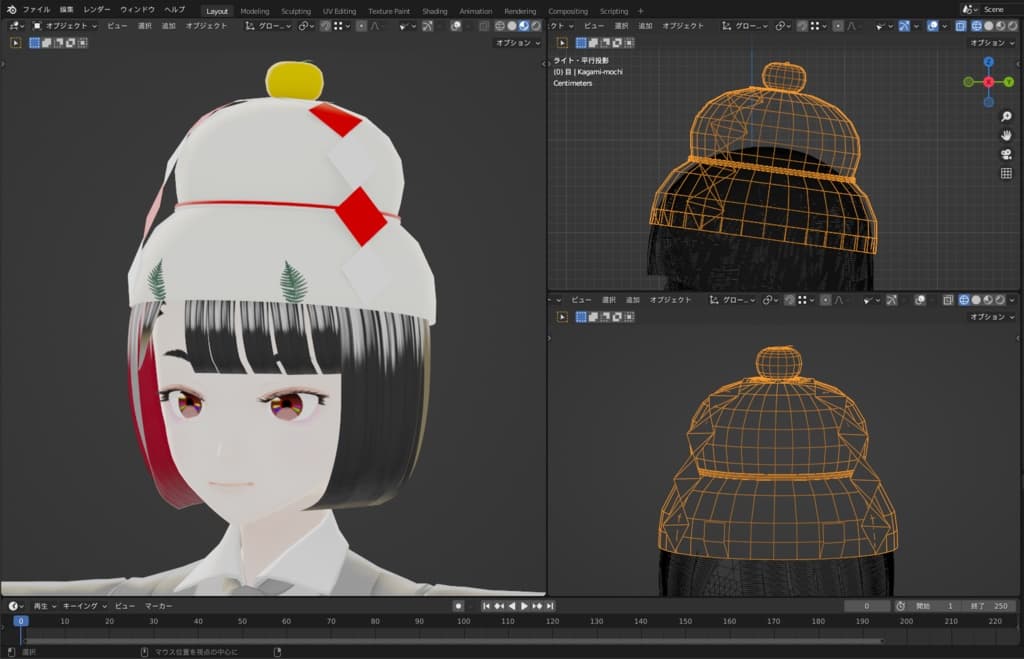Expand the オプション dropdown in left viewport
The image size is (1024, 659).
(x=517, y=43)
